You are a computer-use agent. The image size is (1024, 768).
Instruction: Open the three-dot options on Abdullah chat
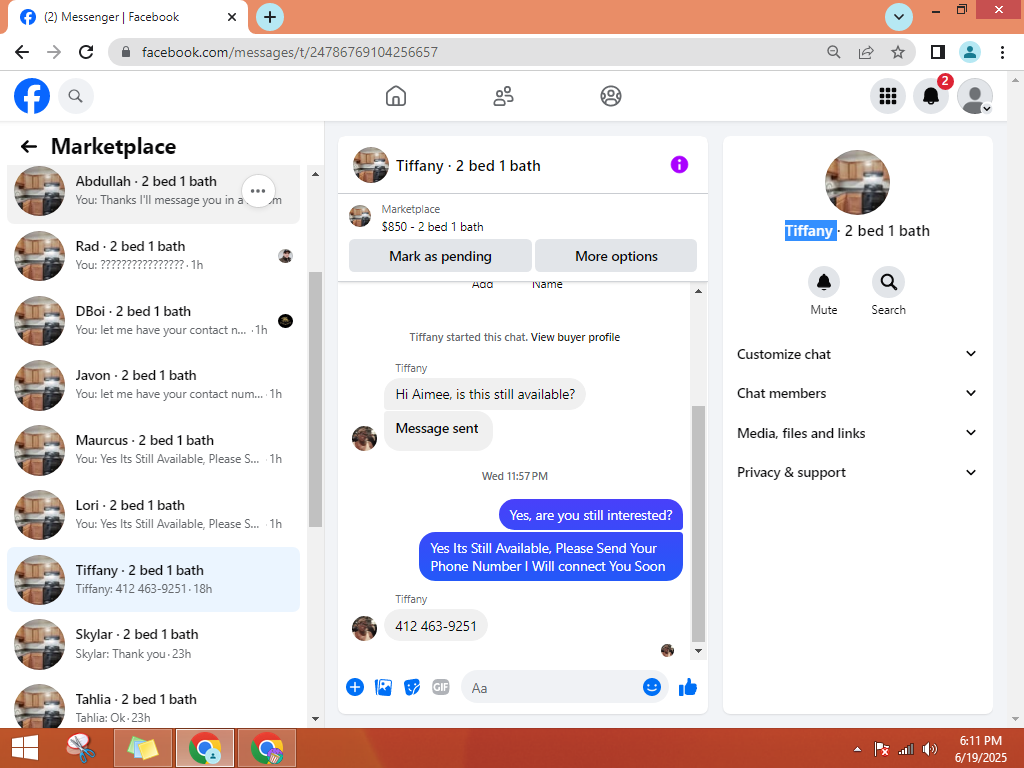pos(258,191)
